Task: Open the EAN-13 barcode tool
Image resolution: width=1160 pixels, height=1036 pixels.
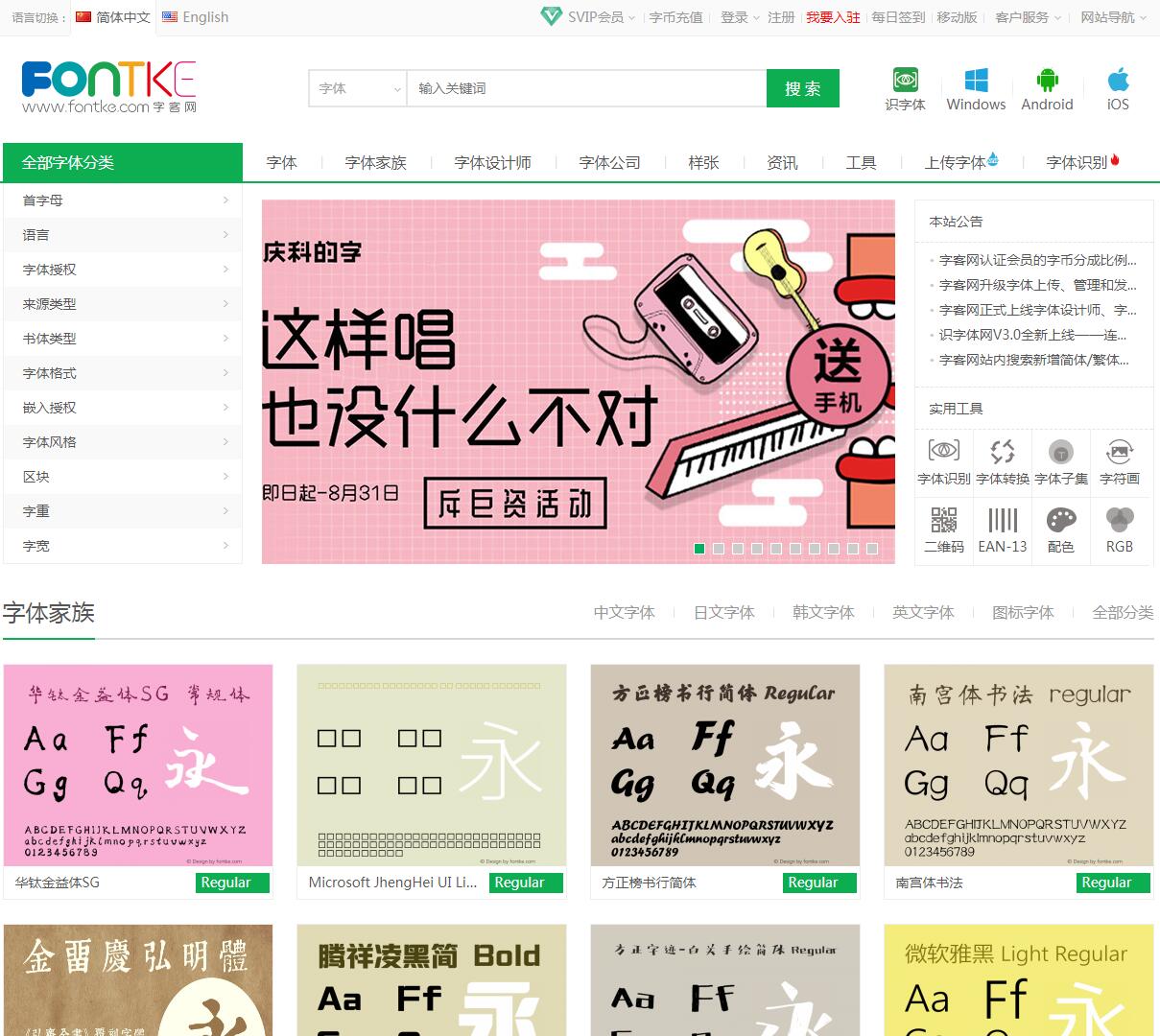Action: click(1003, 520)
